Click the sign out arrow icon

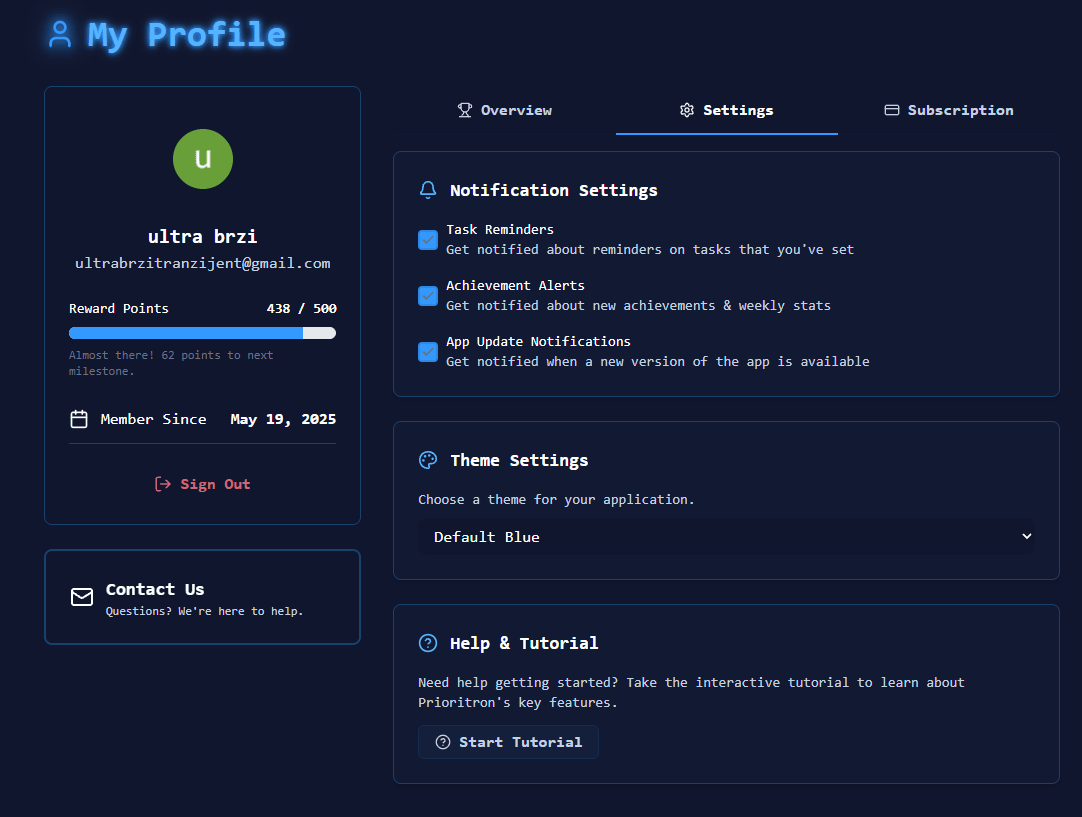[163, 484]
